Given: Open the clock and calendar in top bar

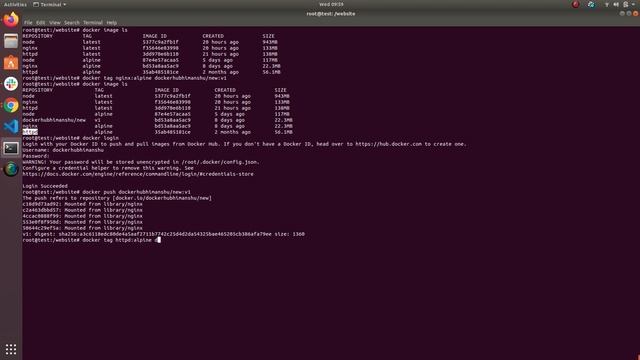Looking at the screenshot, I should 331,4.
